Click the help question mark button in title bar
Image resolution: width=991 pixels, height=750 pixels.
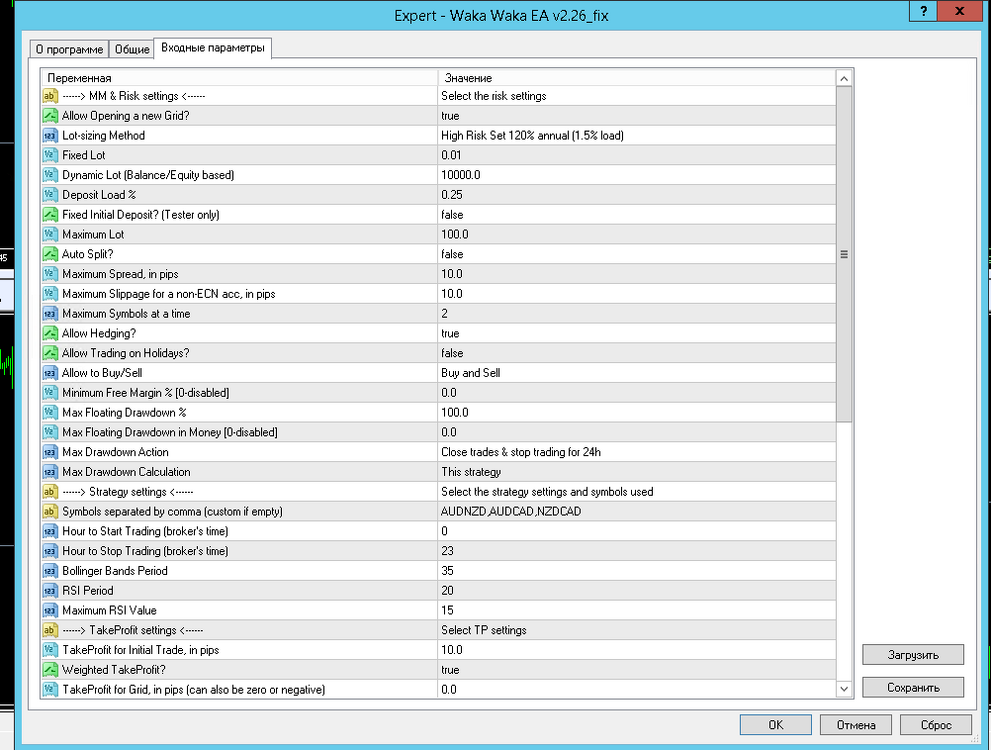[924, 11]
